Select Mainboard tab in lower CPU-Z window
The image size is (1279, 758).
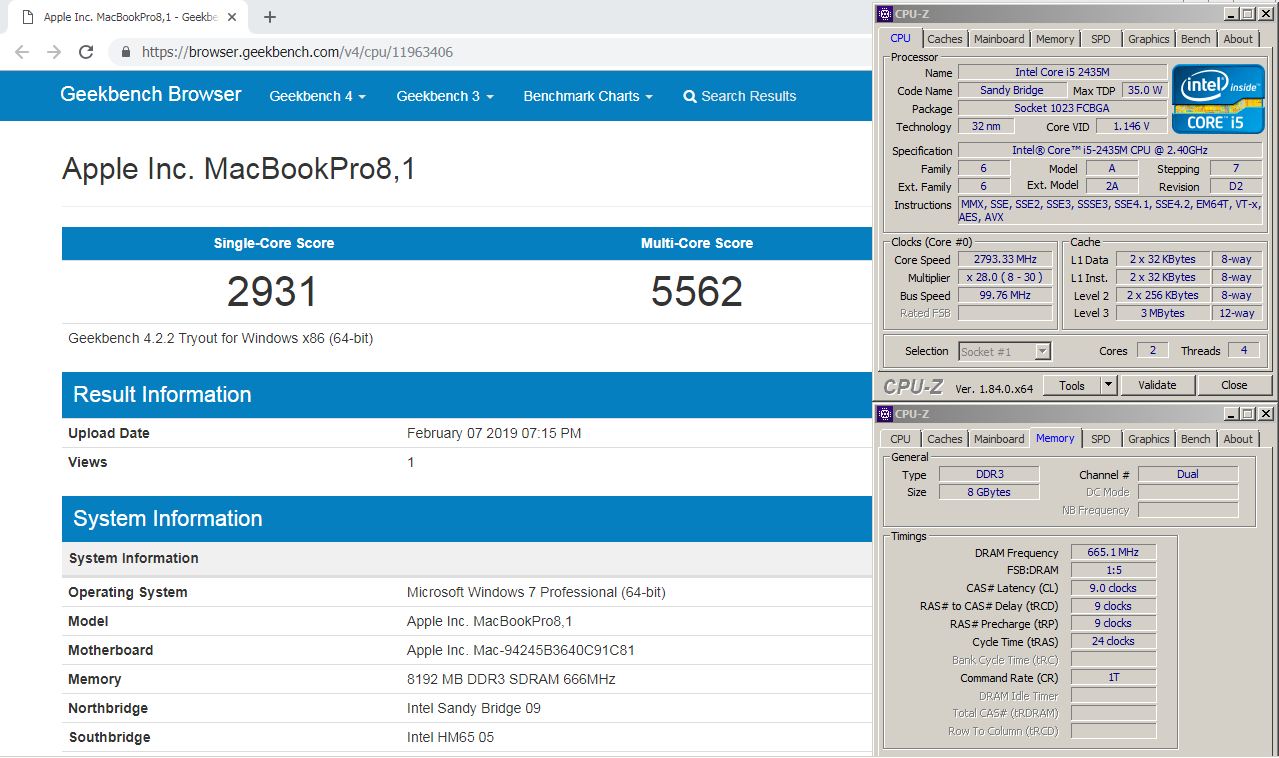(x=999, y=439)
